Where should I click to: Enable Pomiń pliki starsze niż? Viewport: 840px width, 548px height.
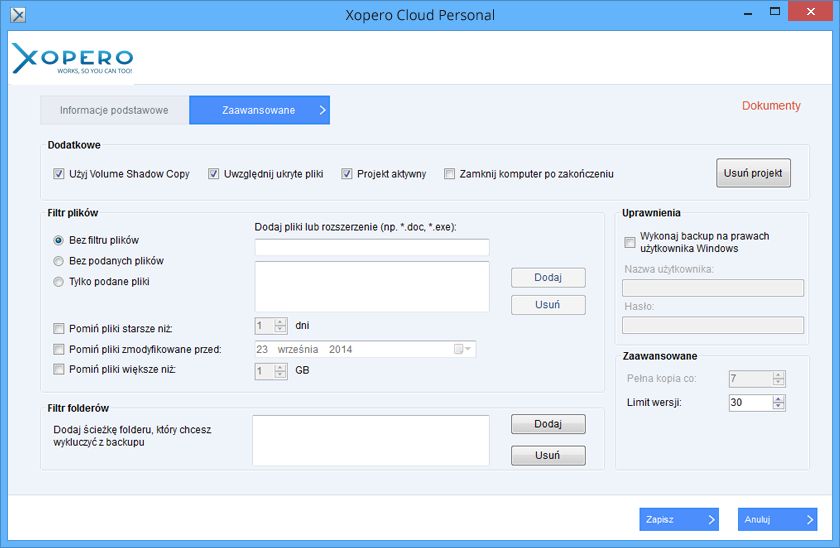click(x=59, y=328)
